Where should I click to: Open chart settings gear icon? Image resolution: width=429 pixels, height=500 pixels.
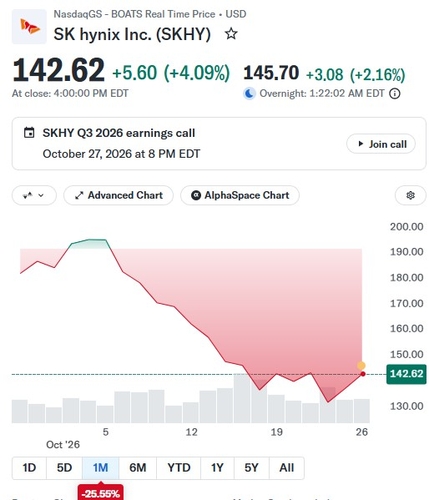411,195
